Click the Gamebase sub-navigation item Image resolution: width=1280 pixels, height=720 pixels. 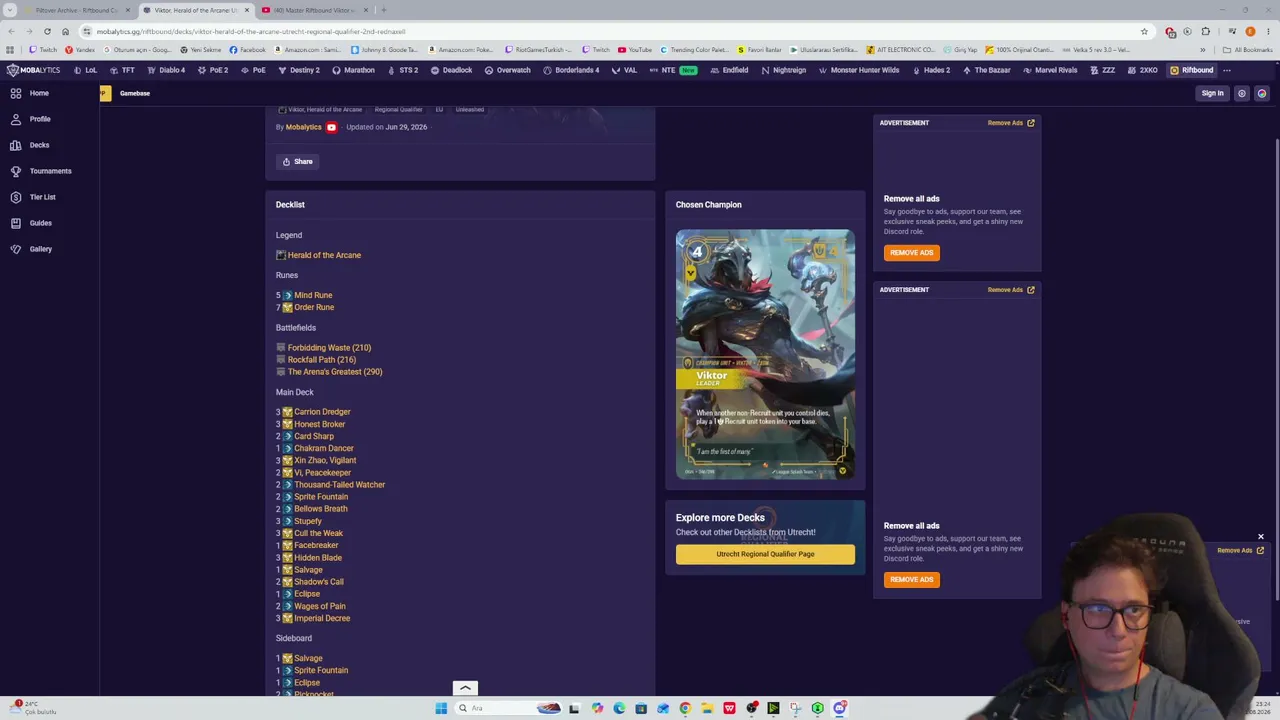(135, 94)
